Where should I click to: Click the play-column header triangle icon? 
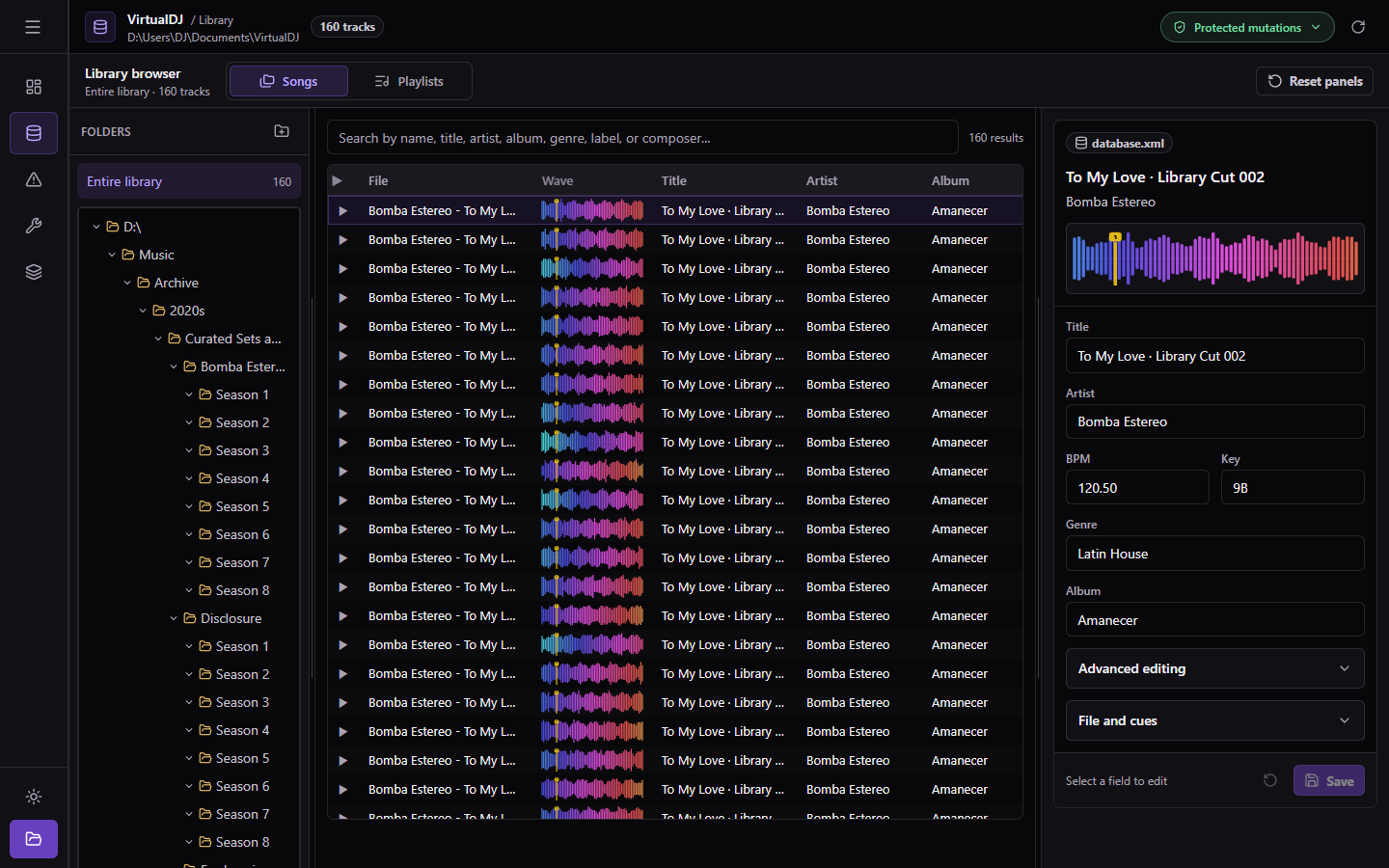(x=337, y=180)
